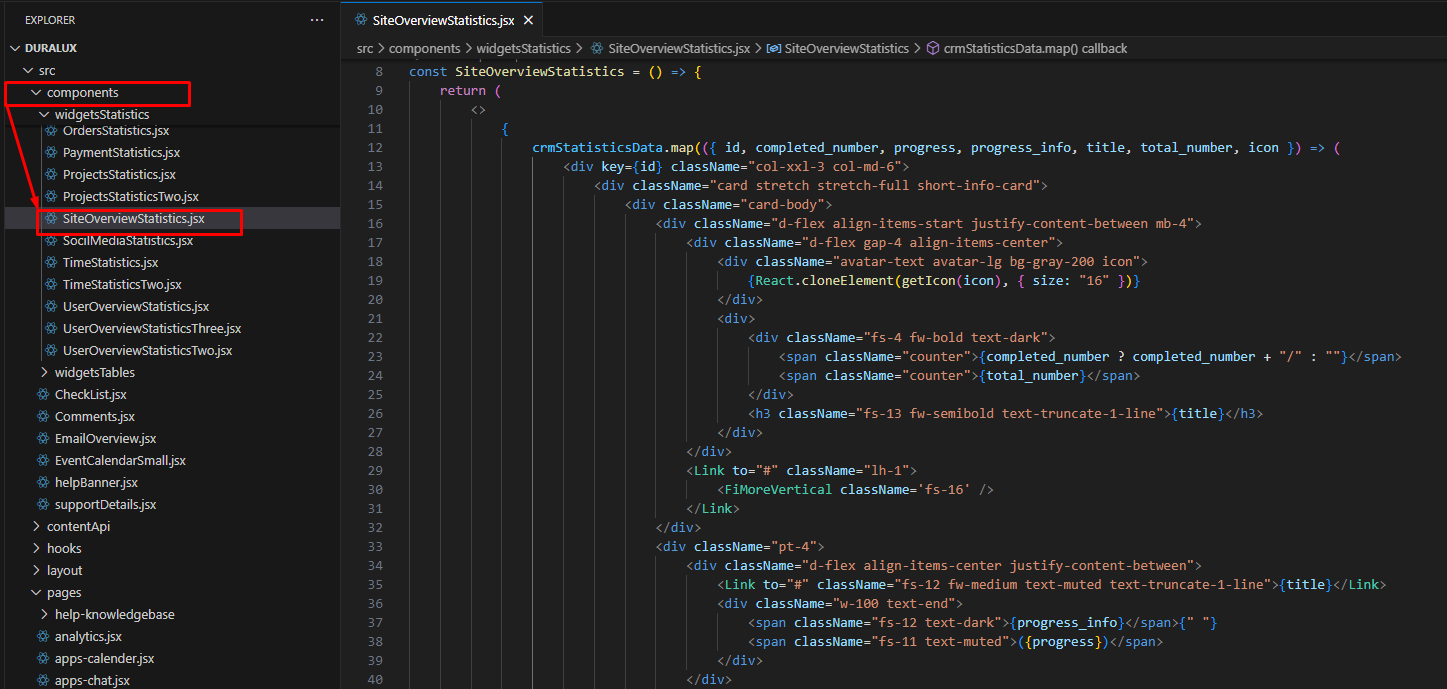Open apps-calender.jsx from the explorer
This screenshot has height=689, width=1447.
pyautogui.click(x=104, y=659)
